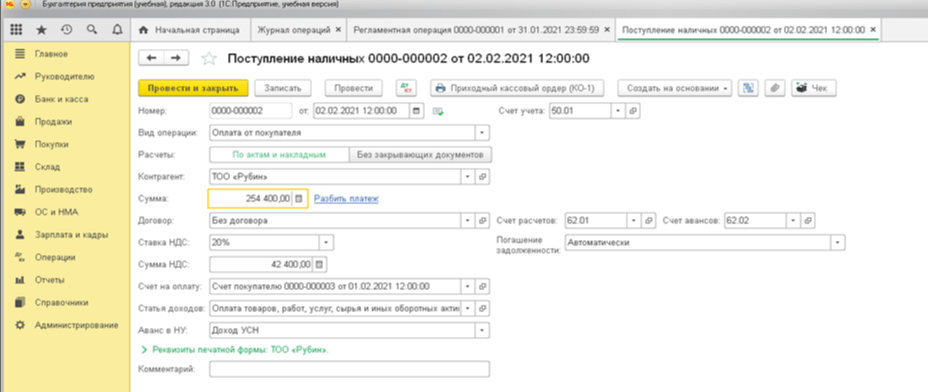Open Операции section

pos(55,258)
